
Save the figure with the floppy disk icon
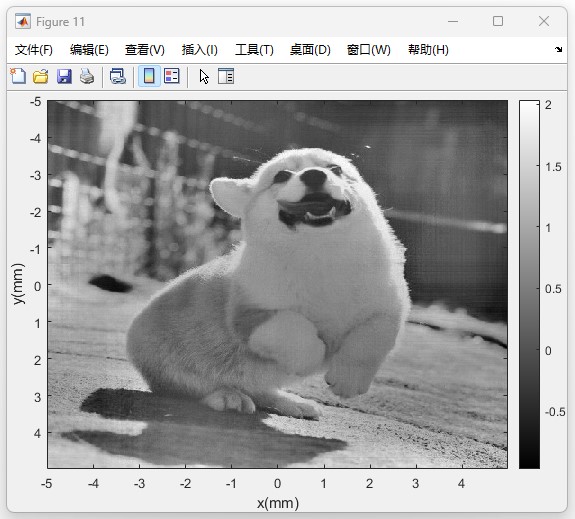click(x=64, y=76)
